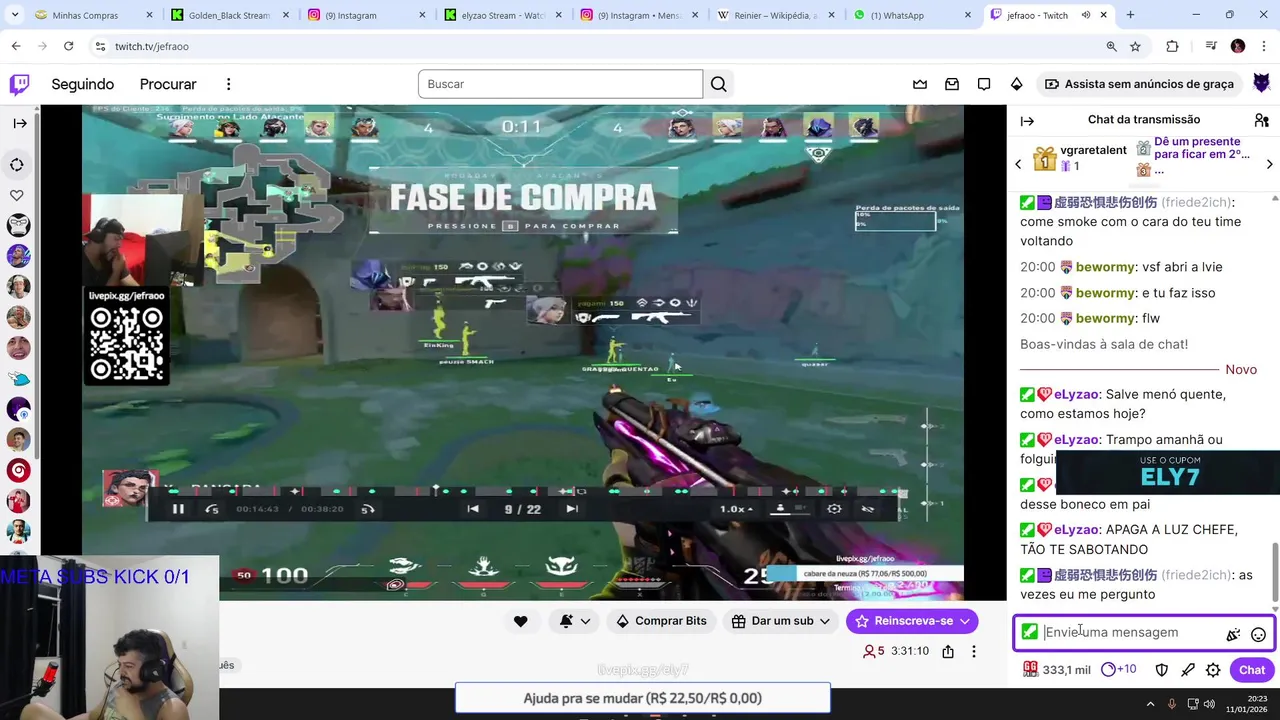Click the sword mod-view icon
Viewport: 1280px width, 720px height.
pos(1187,670)
